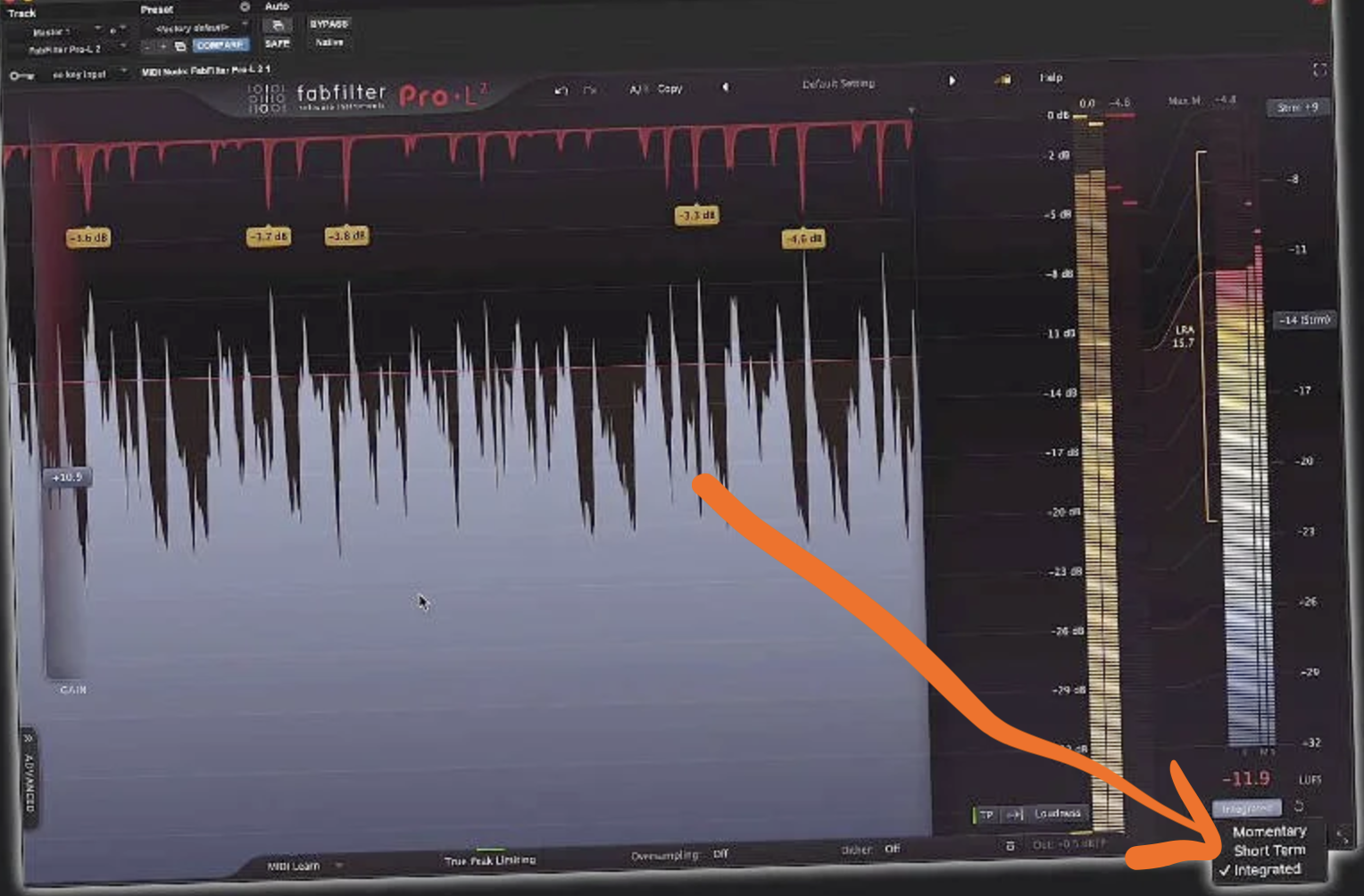The image size is (1364, 896).
Task: Toggle True Peak Limiting
Action: [490, 859]
